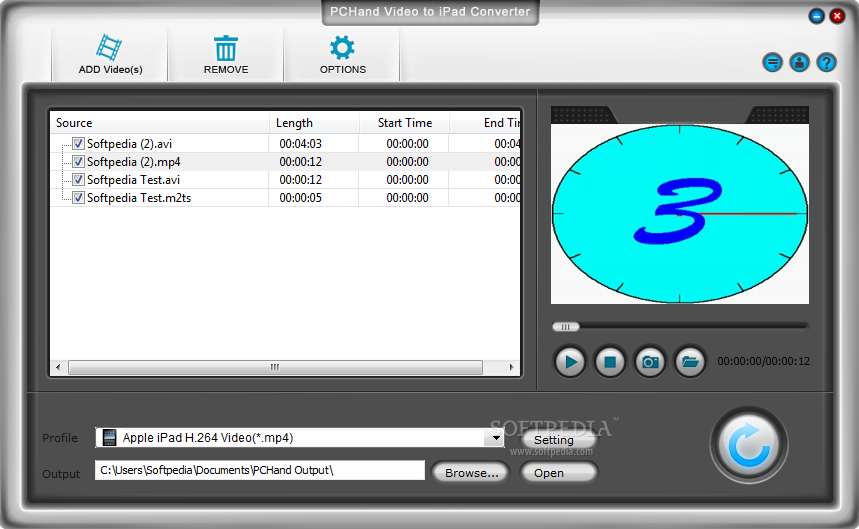
Task: Click the horizontal scrollbar thumb in file list
Action: coord(275,367)
